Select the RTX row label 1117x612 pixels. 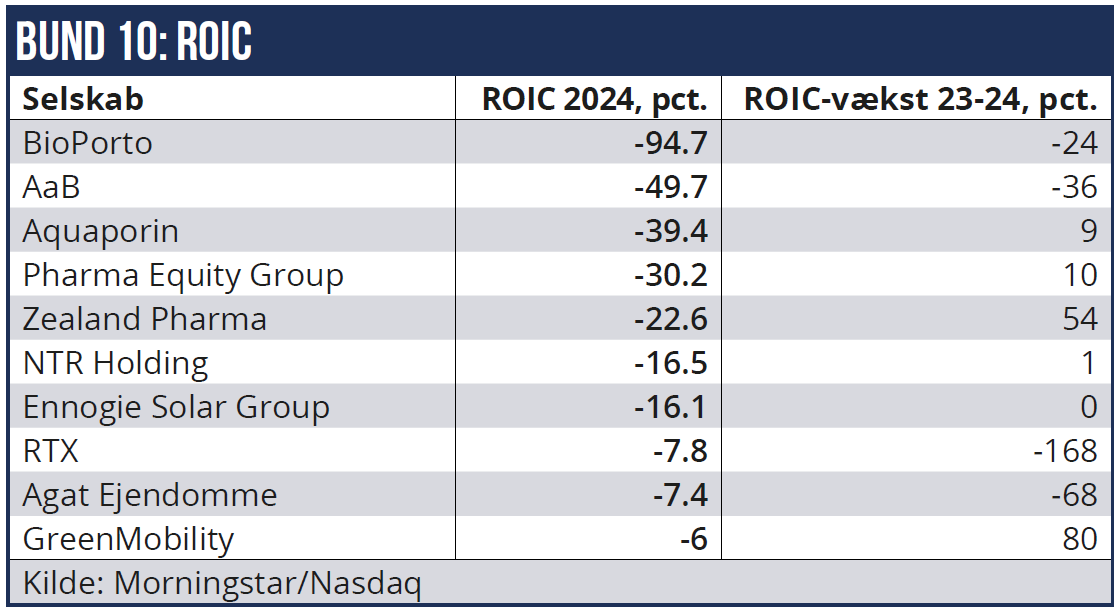coord(51,451)
